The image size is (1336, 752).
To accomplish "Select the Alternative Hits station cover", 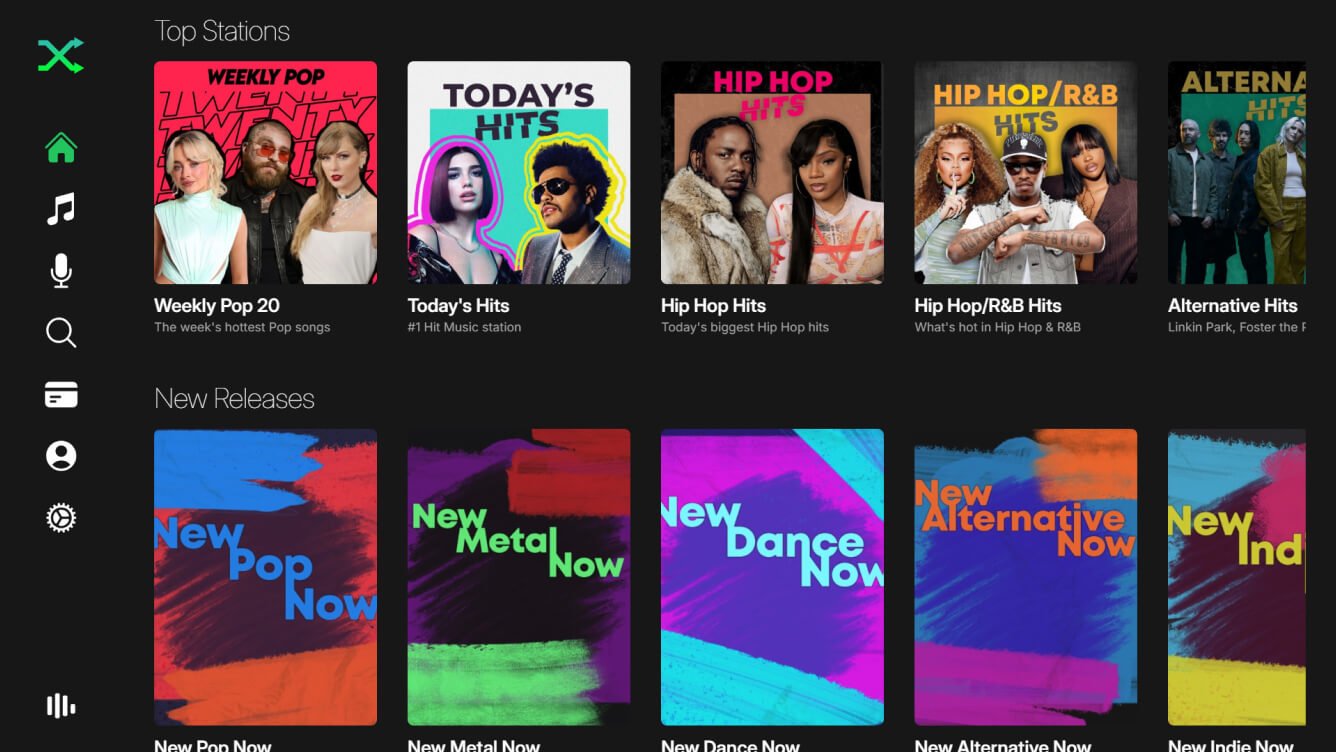I will [1236, 173].
